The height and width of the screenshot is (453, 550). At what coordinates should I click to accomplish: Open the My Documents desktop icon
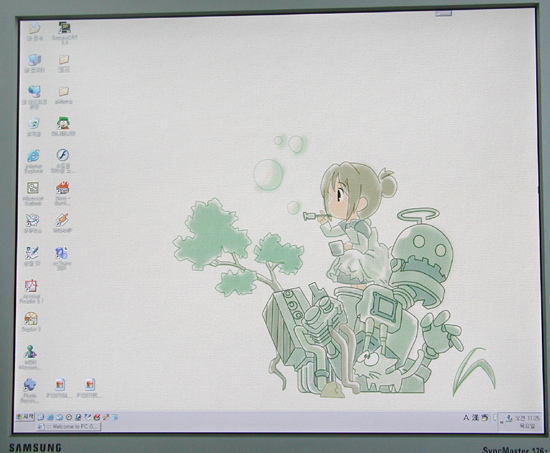click(x=34, y=32)
